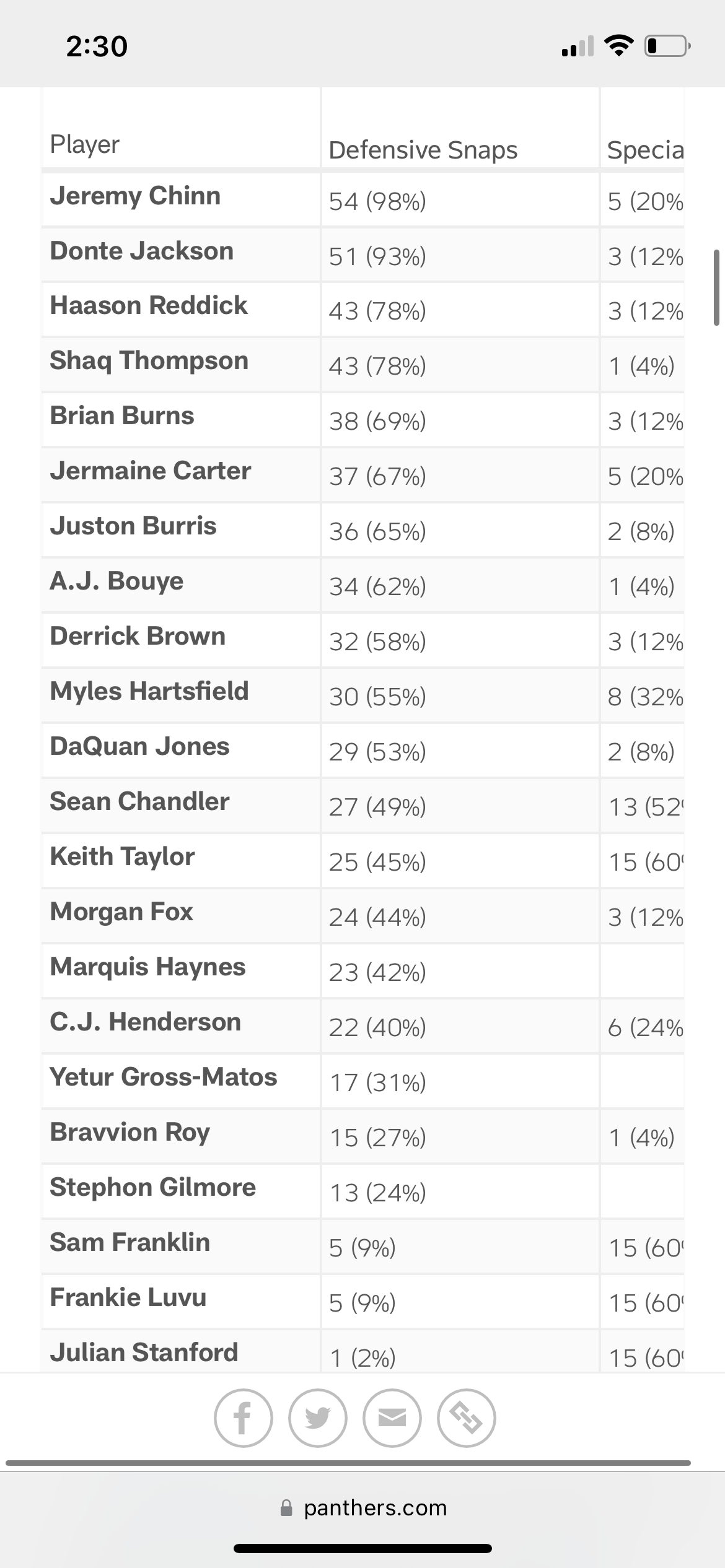725x1568 pixels.
Task: Select the Defensive Snaps column header
Action: pos(423,150)
